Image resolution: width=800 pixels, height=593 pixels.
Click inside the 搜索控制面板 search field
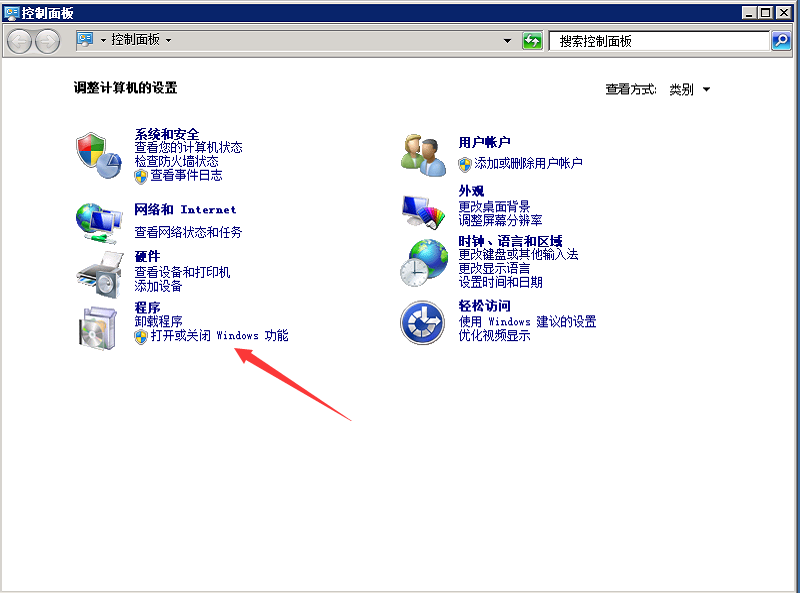click(659, 41)
